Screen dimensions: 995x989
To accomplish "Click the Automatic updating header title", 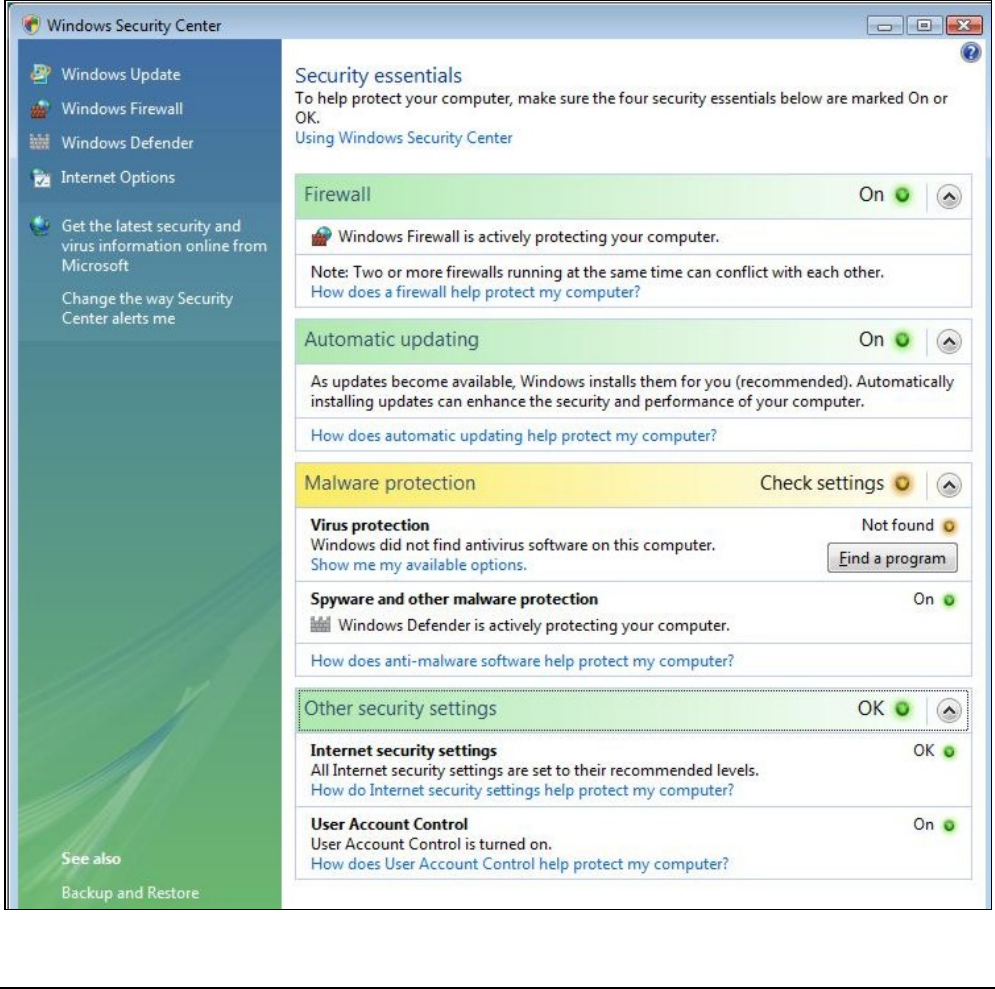I will (392, 339).
